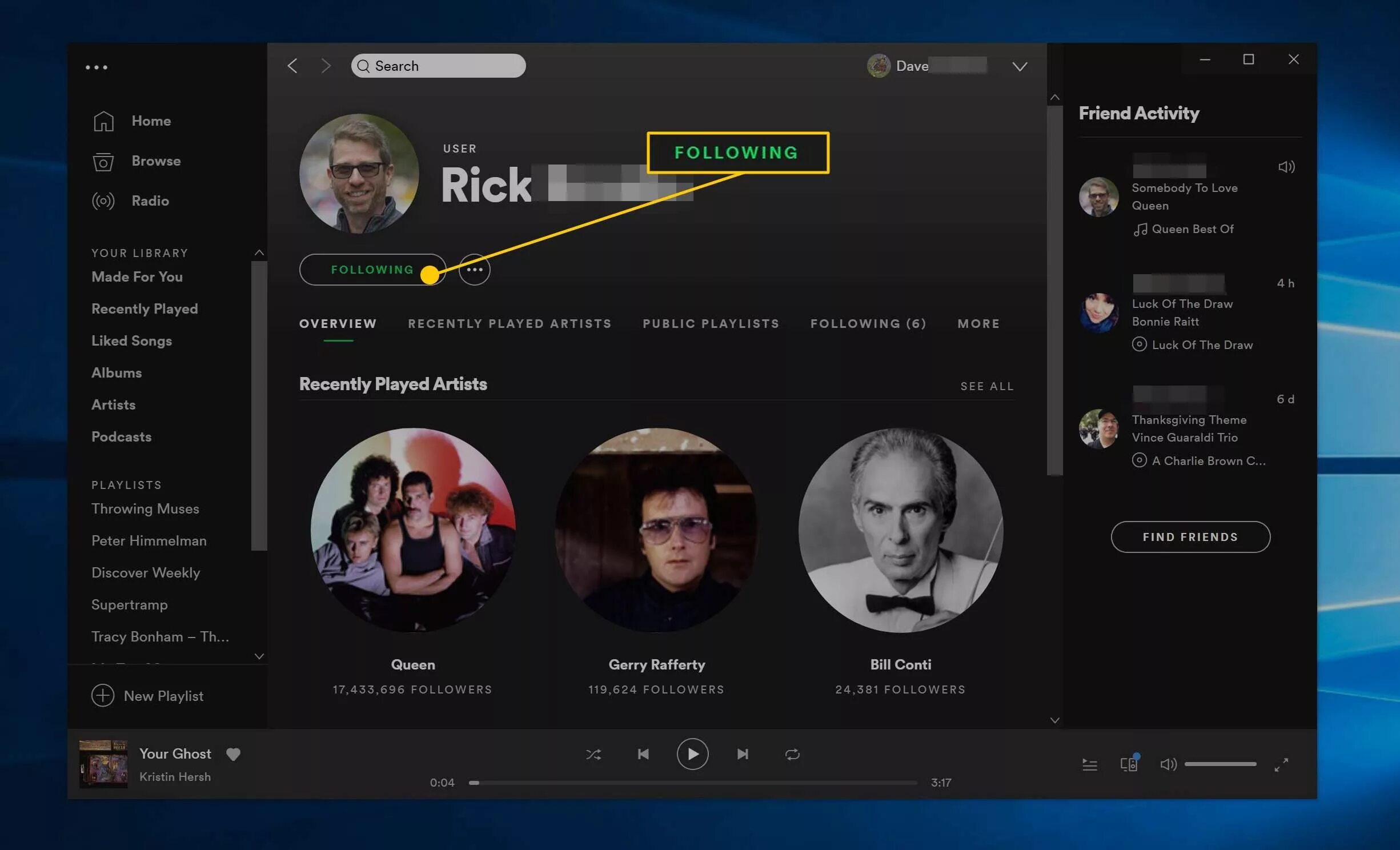Click the Home icon in sidebar
1400x850 pixels.
103,121
